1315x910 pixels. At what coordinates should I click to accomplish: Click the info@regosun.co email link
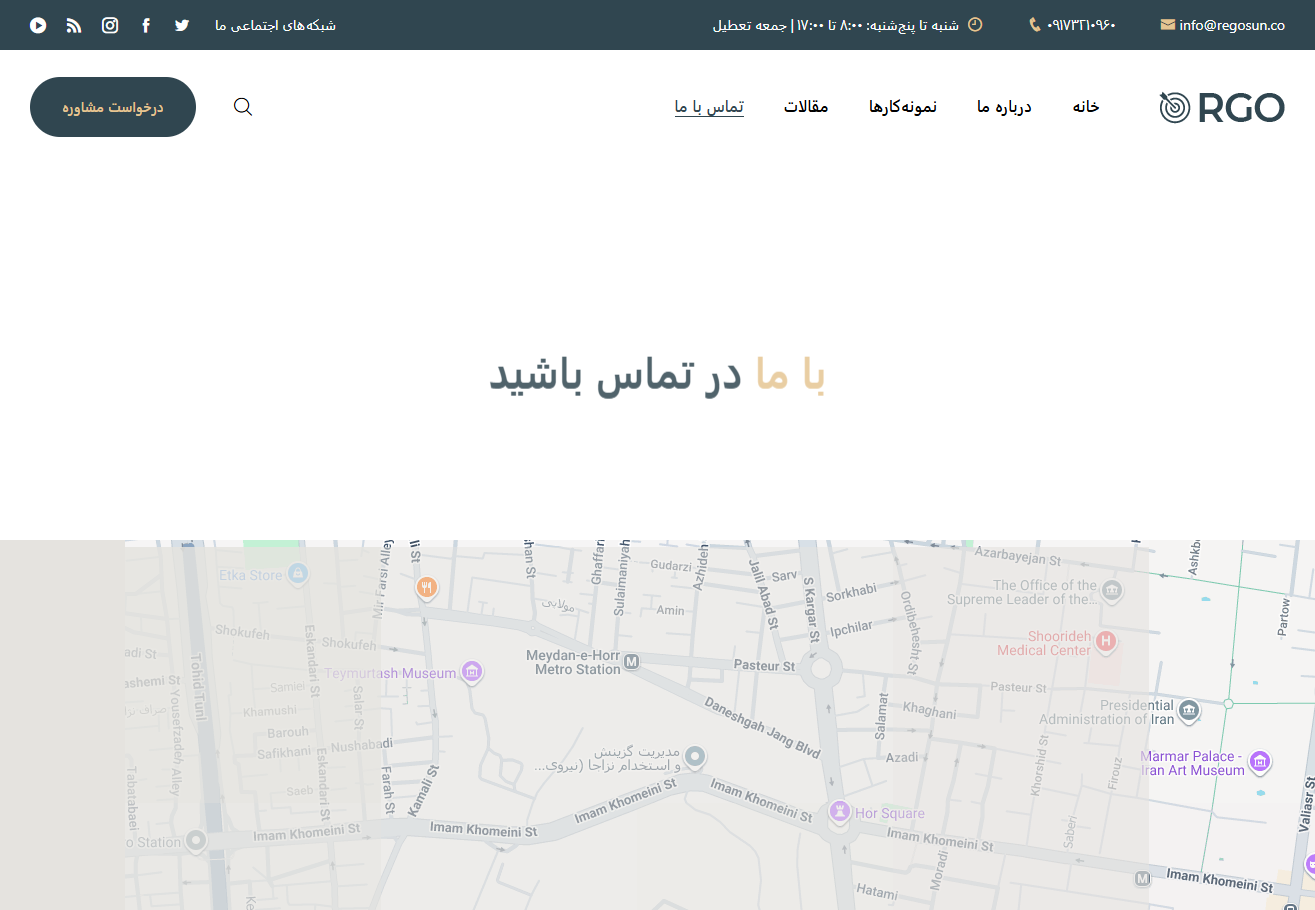point(1231,25)
